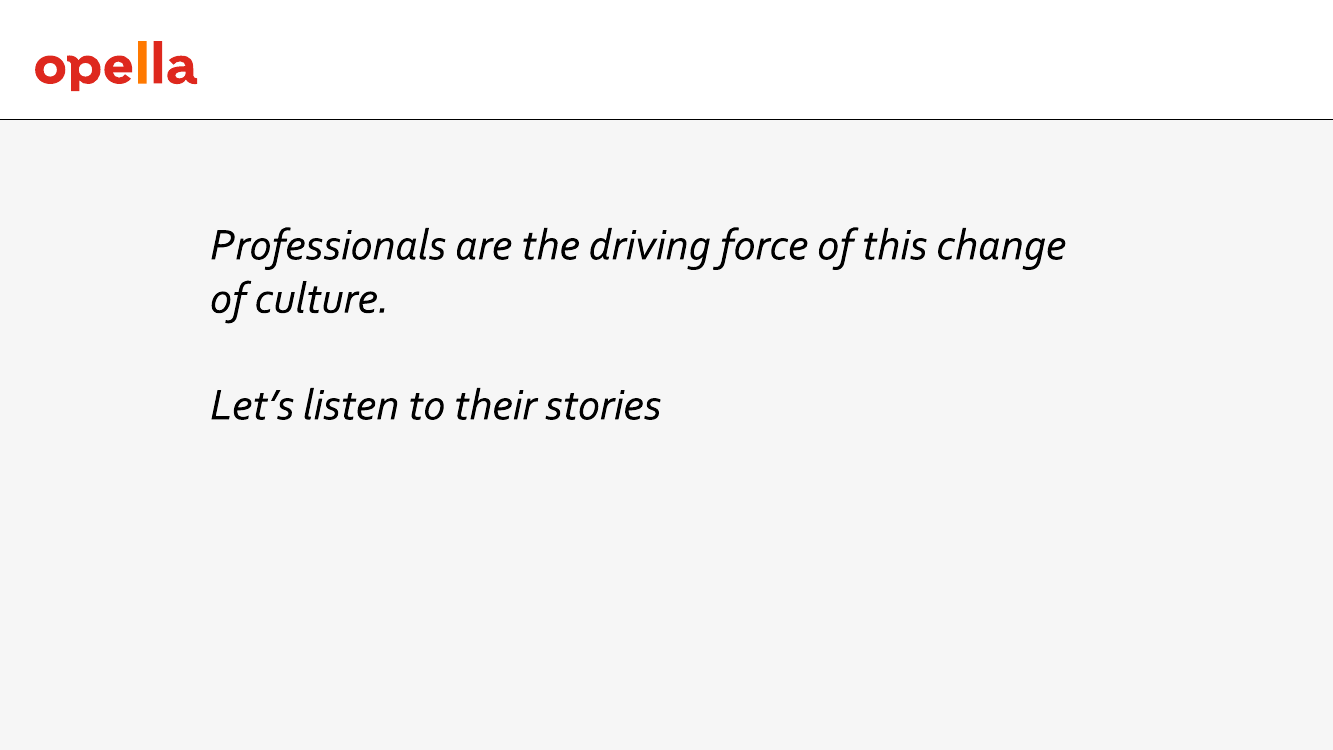1333x750 pixels.
Task: Click the "Let's listen to their stories" line
Action: pos(436,405)
